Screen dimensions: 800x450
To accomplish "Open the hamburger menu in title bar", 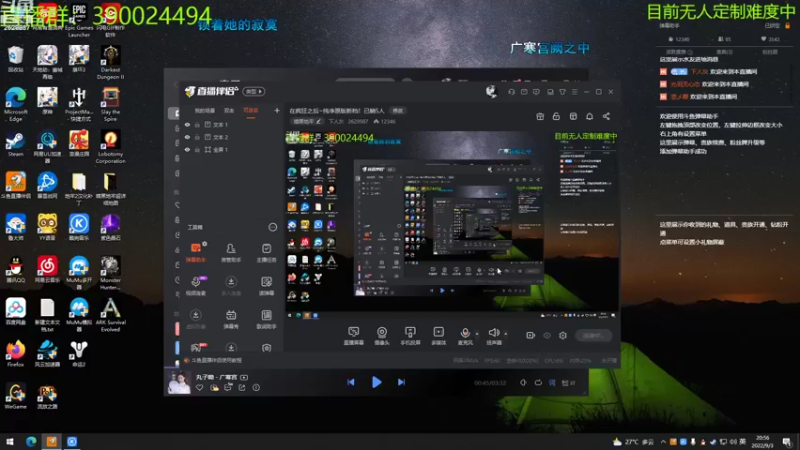I will pyautogui.click(x=574, y=92).
